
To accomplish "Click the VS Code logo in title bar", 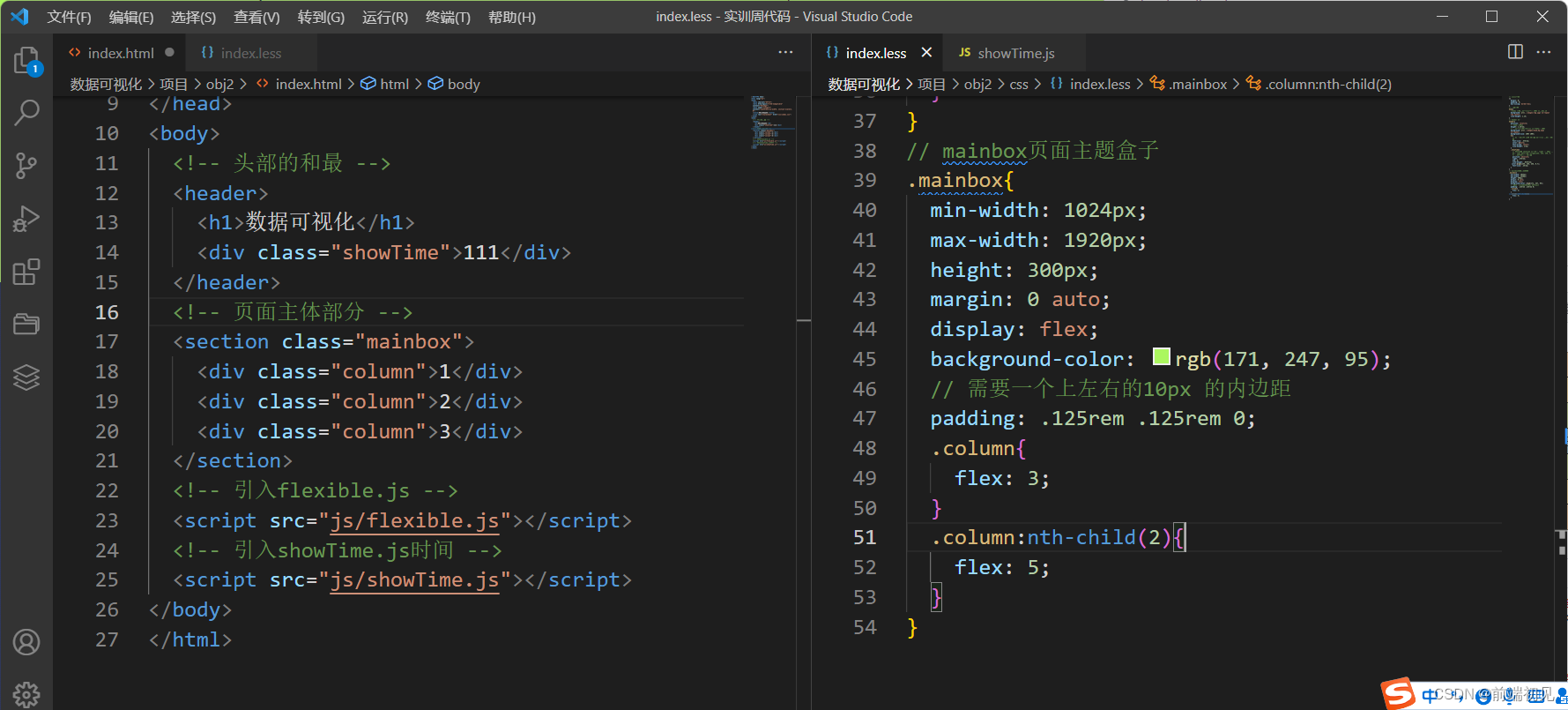I will click(x=19, y=17).
